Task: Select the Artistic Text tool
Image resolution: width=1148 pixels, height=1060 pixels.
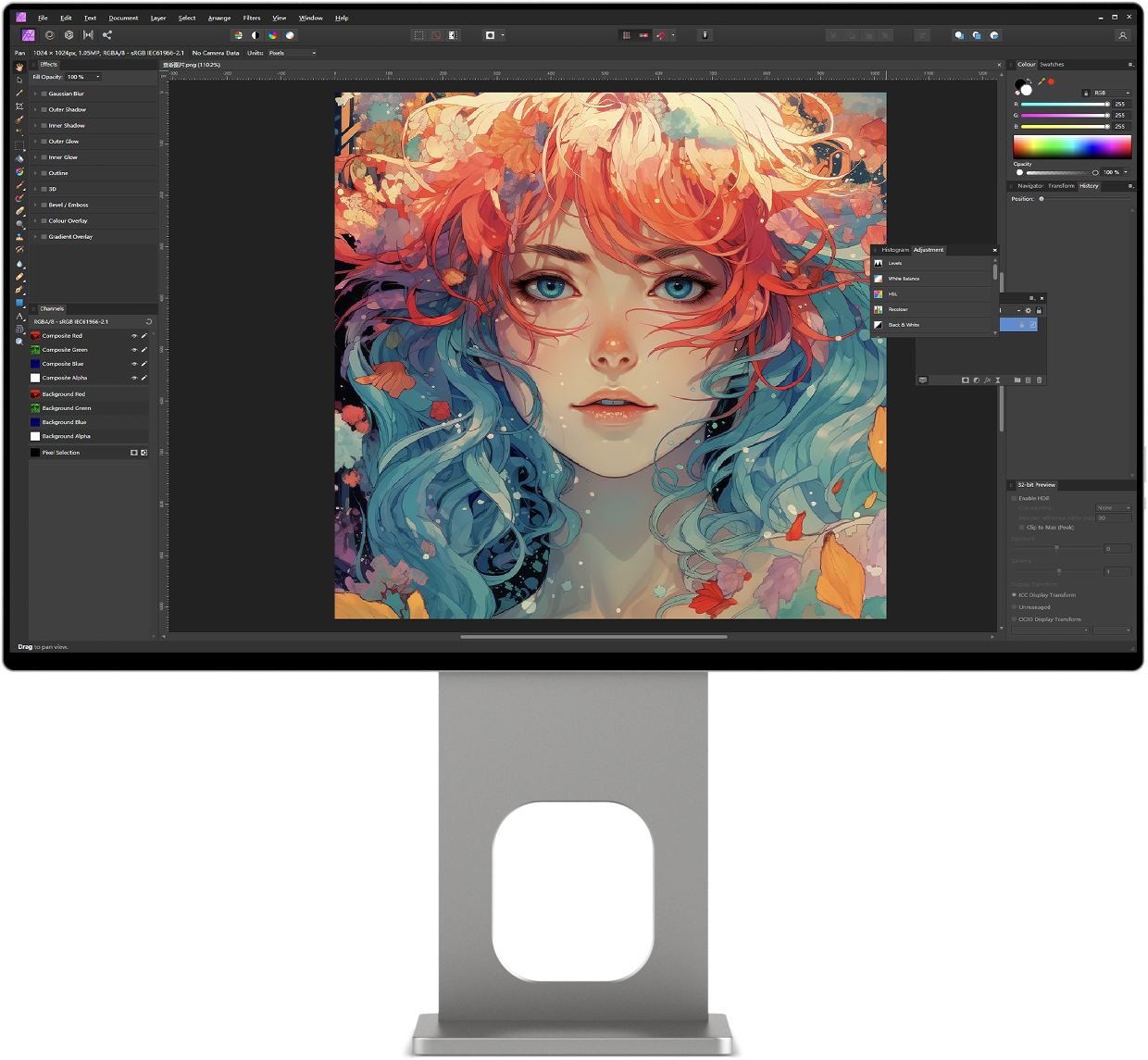Action: [19, 317]
